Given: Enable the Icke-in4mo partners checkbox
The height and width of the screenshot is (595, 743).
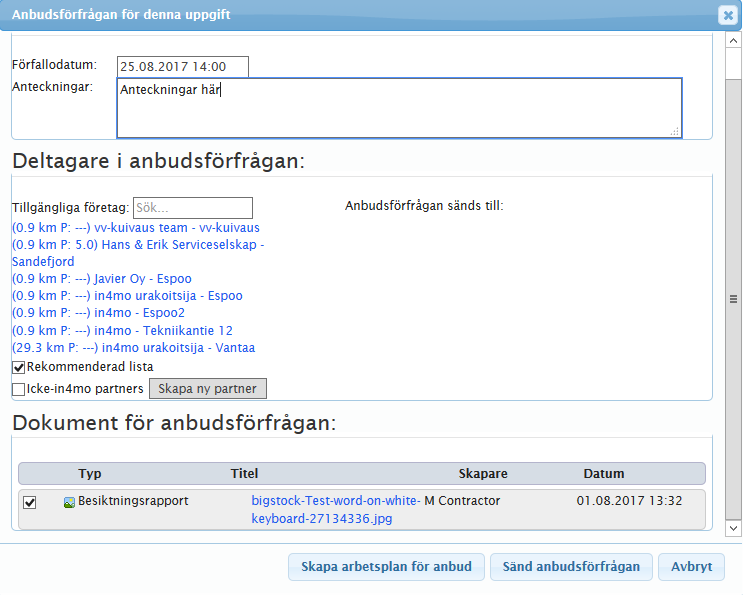Looking at the screenshot, I should coord(18,389).
